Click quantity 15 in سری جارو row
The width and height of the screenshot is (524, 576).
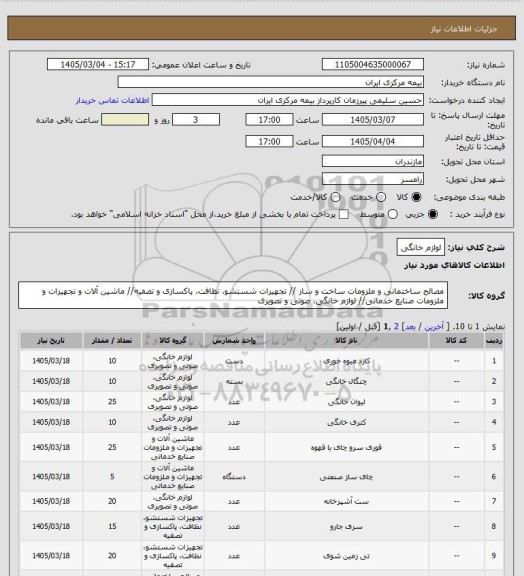pos(112,526)
